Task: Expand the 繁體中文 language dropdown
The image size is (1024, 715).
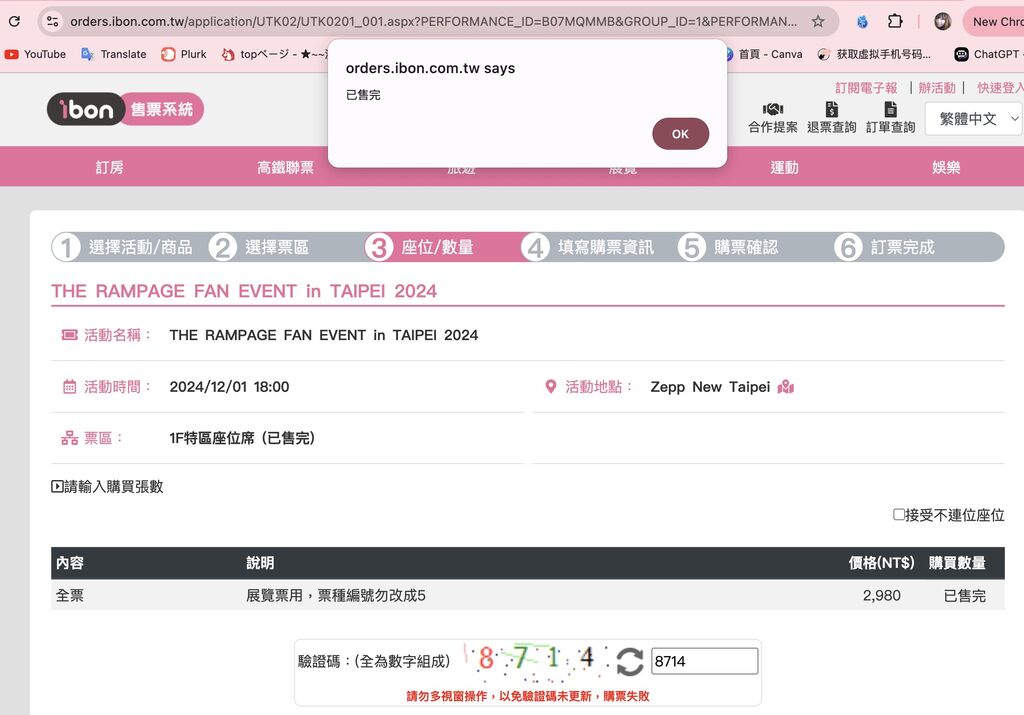Action: (x=973, y=119)
